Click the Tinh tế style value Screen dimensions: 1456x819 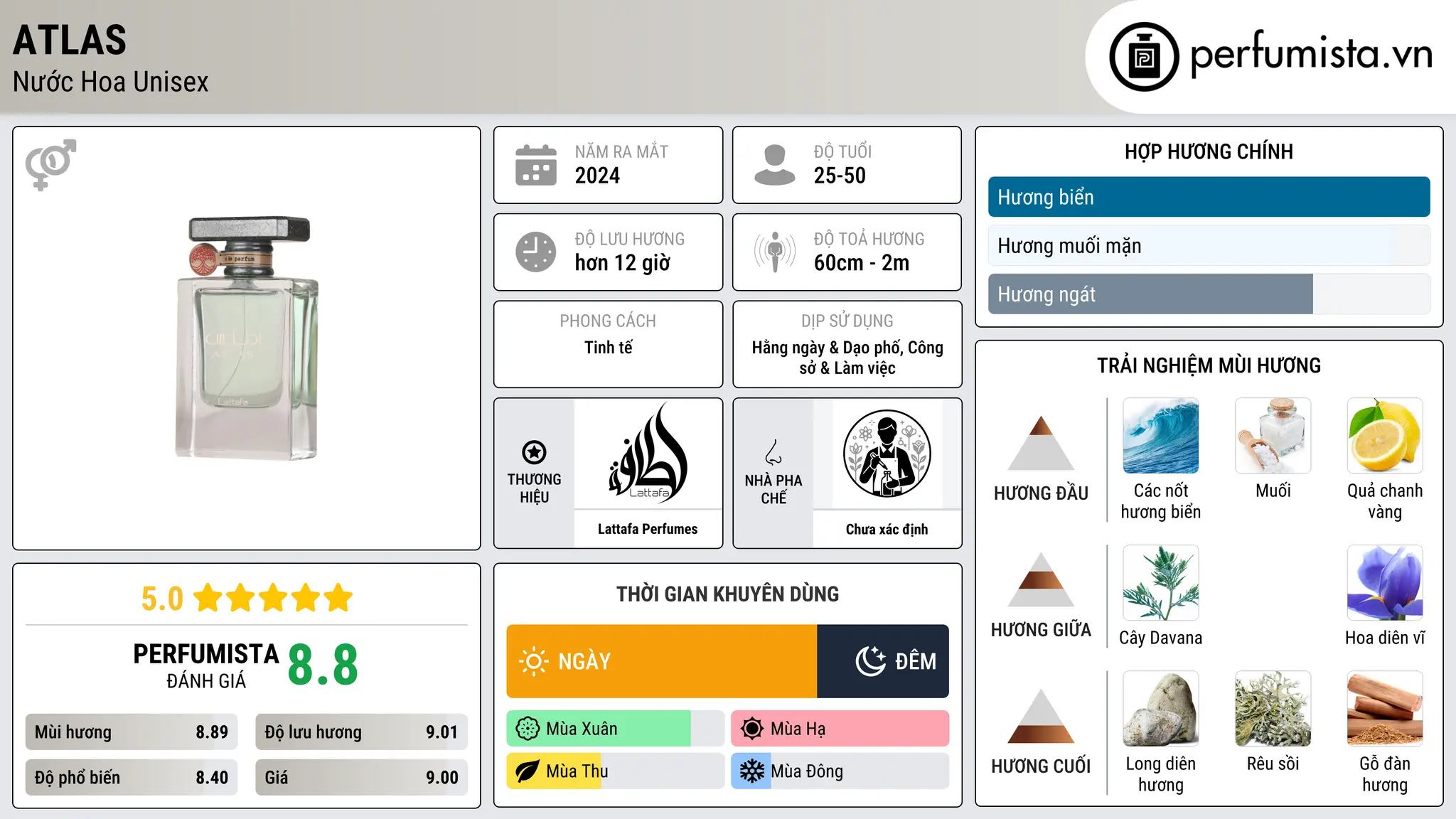pyautogui.click(x=608, y=348)
